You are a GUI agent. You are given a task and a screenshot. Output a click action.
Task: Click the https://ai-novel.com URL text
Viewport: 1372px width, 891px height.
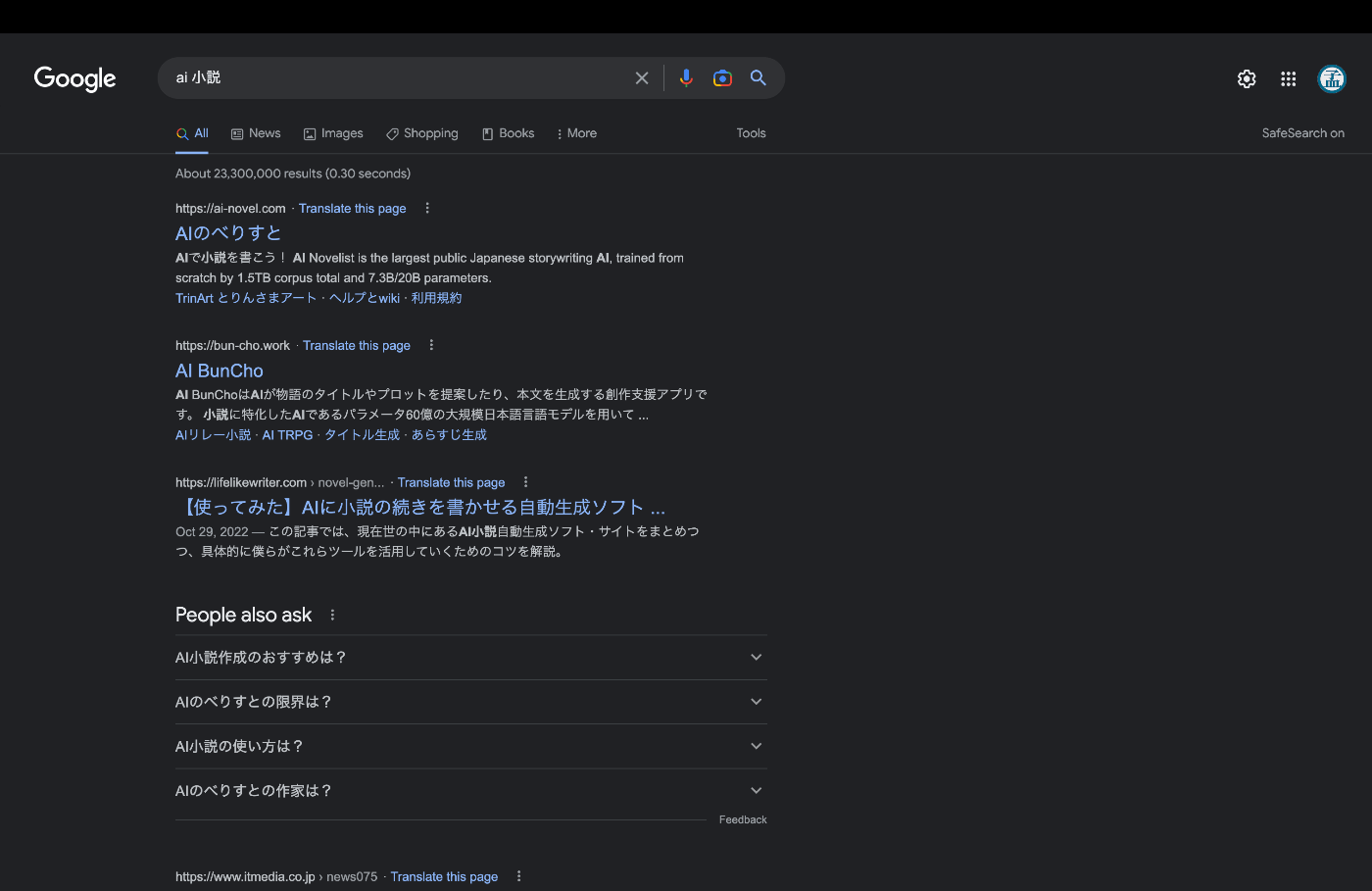coord(230,209)
